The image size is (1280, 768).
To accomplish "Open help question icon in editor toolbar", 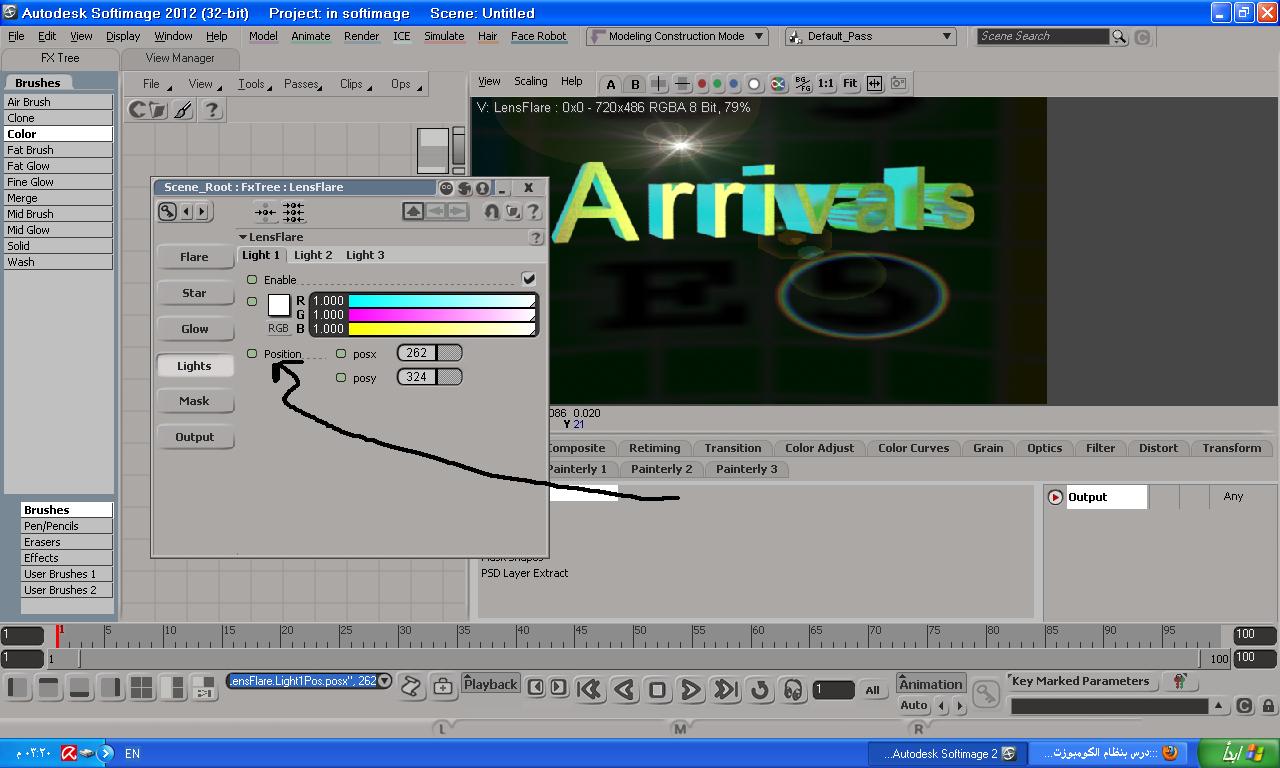I will (533, 211).
